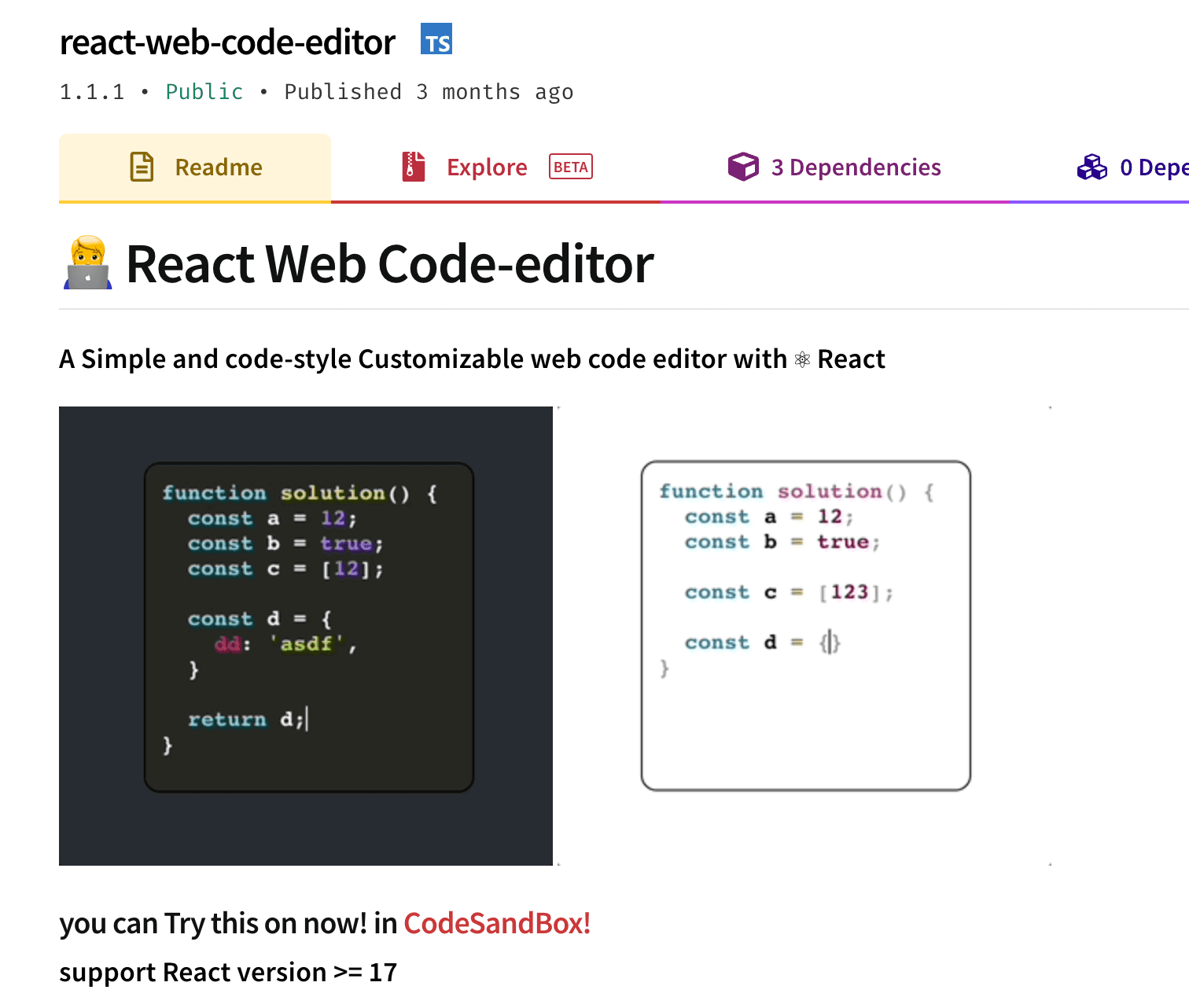The width and height of the screenshot is (1189, 1008).
Task: Click the green Public label
Action: (x=204, y=92)
